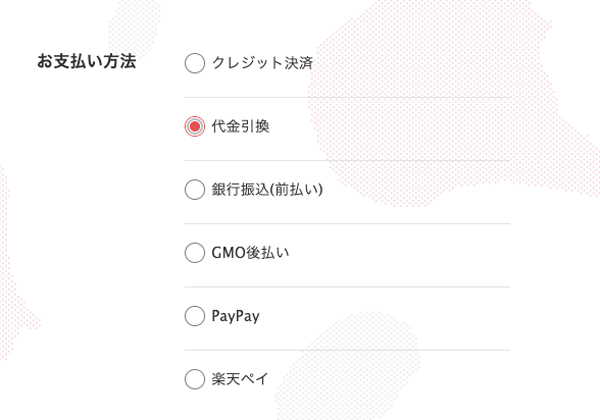Screen dimensions: 600x420
Task: Click the word 銀行振込 in the bank transfer option
Action: (239, 190)
